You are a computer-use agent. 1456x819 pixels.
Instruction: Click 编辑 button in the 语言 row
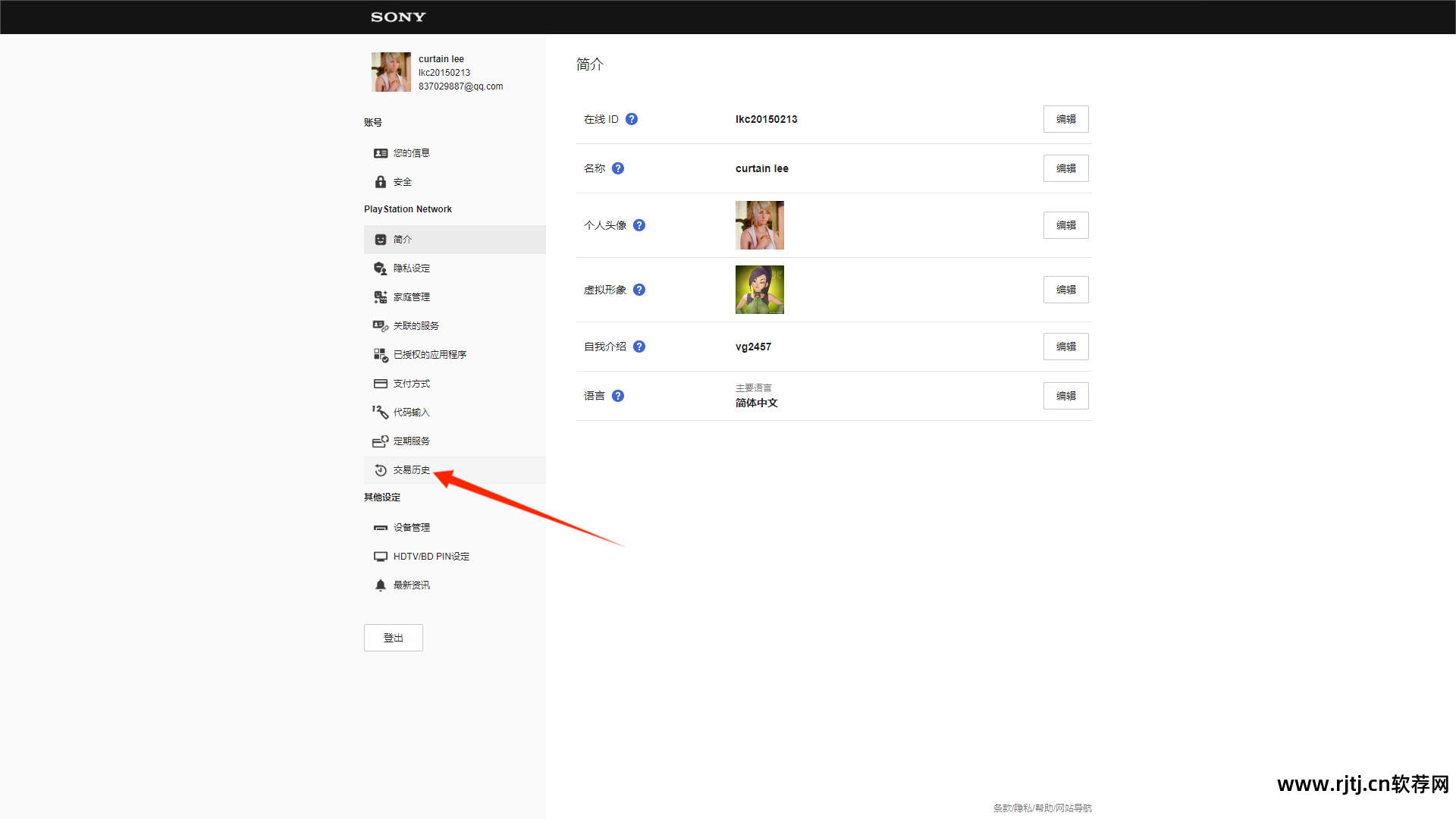coord(1065,396)
